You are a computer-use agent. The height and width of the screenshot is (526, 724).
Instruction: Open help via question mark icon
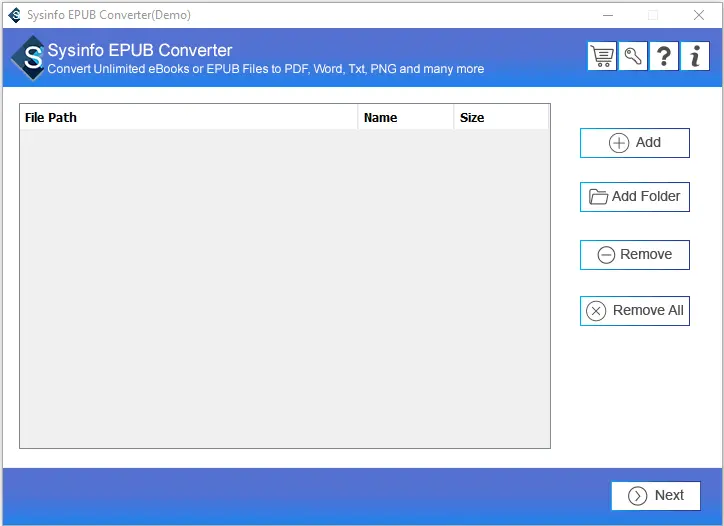(664, 56)
